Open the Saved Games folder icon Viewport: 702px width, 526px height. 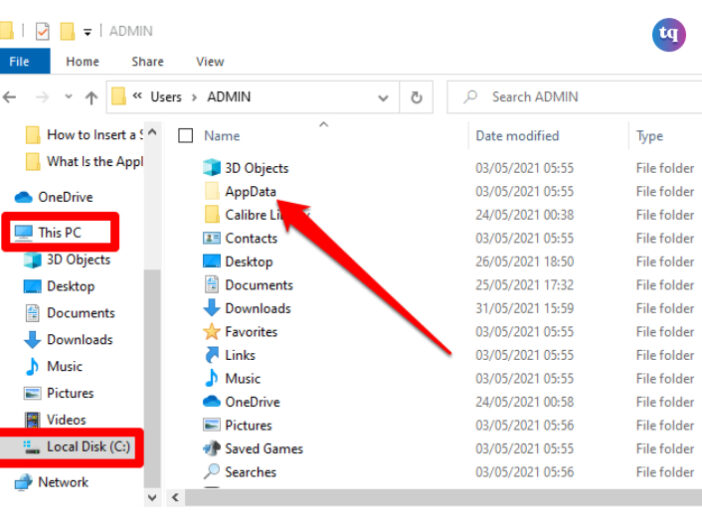[212, 448]
